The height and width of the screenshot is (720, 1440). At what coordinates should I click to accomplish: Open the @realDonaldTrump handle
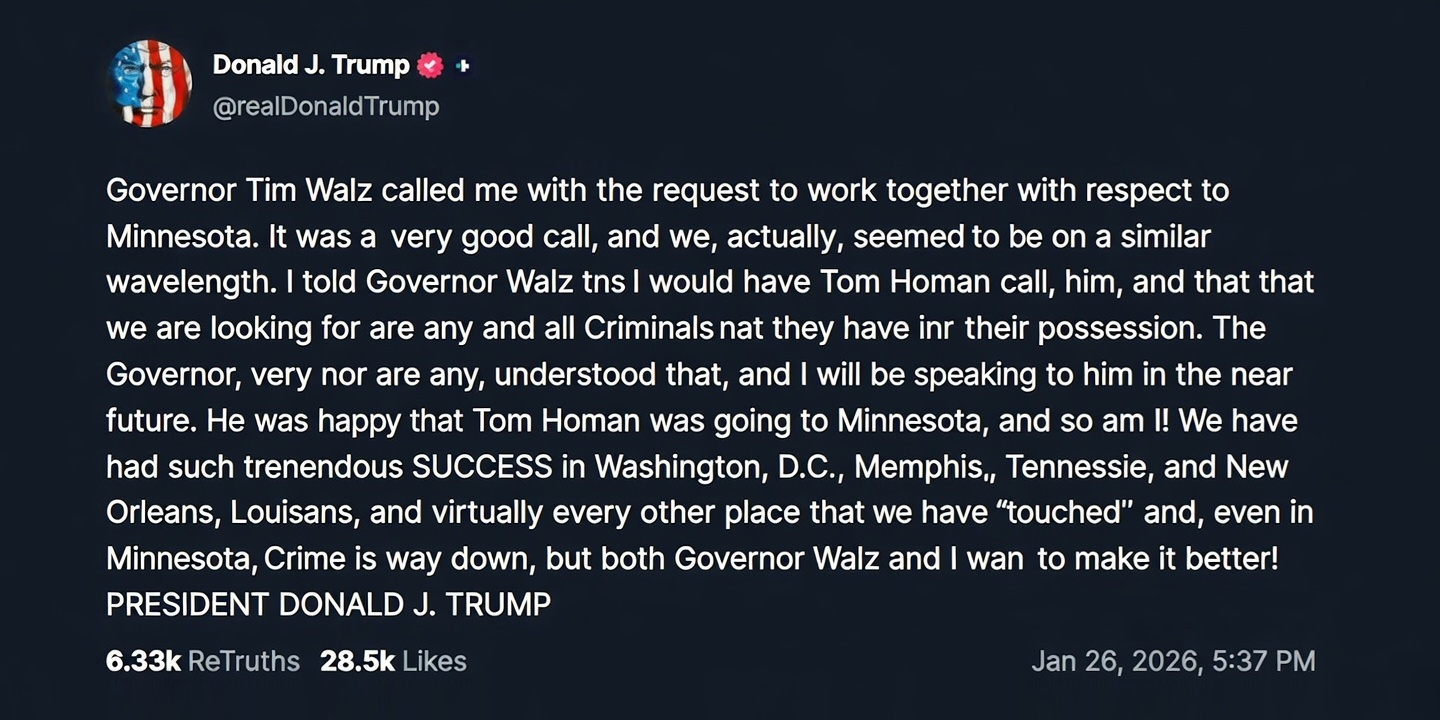[x=325, y=106]
